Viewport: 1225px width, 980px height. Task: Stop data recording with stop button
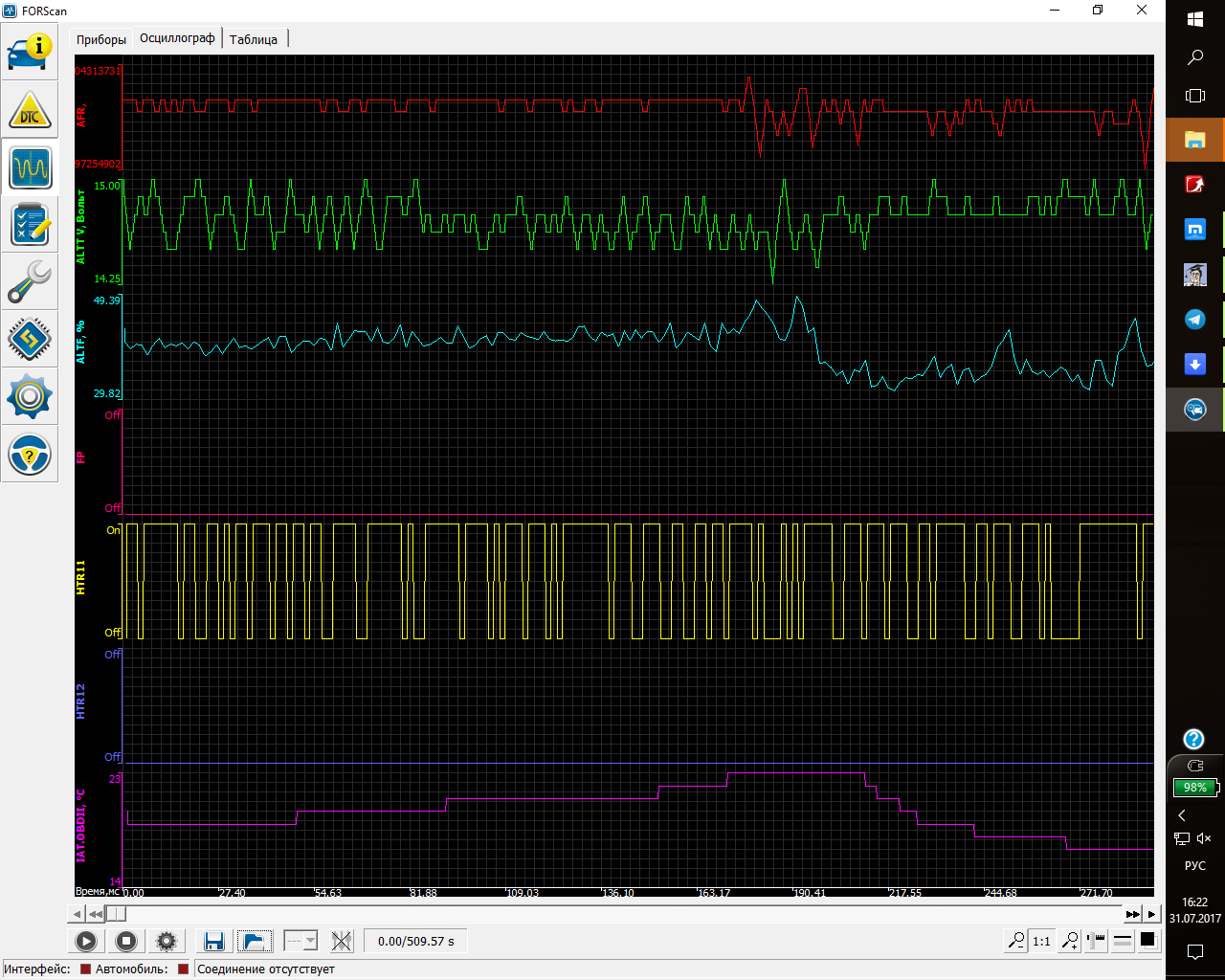[126, 941]
